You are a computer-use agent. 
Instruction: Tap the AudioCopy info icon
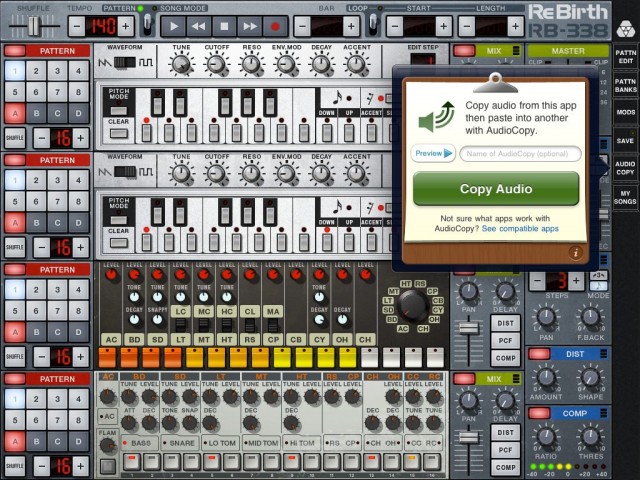pyautogui.click(x=576, y=252)
